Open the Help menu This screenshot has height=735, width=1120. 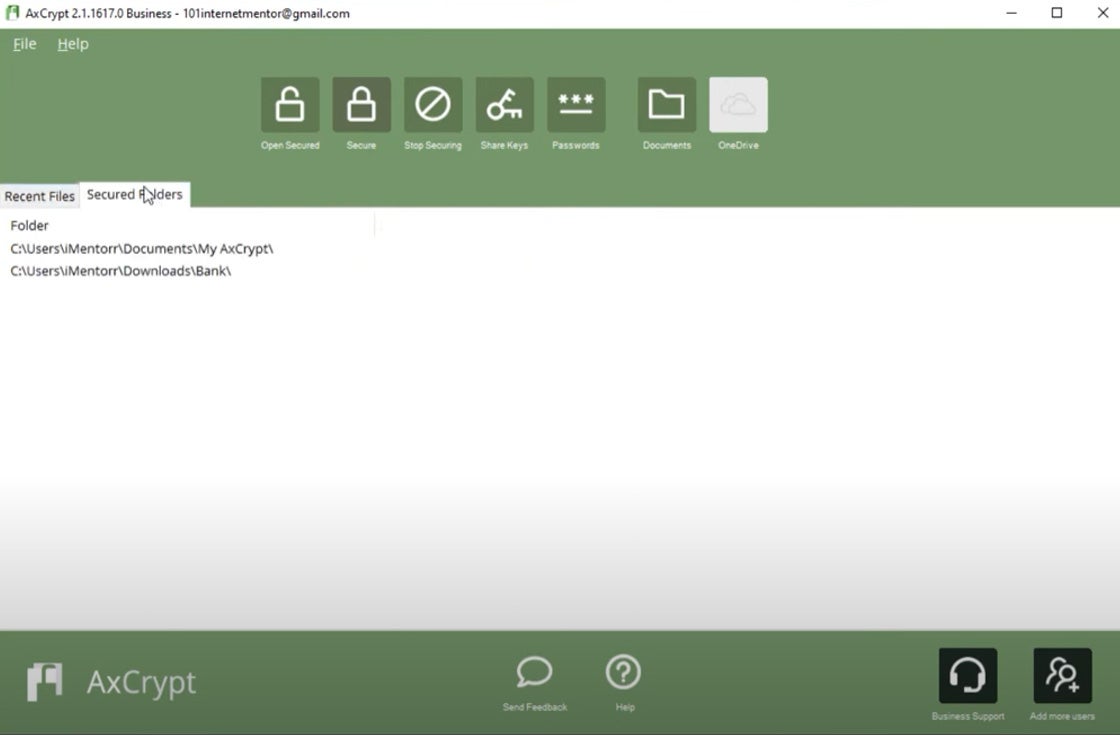coord(73,44)
